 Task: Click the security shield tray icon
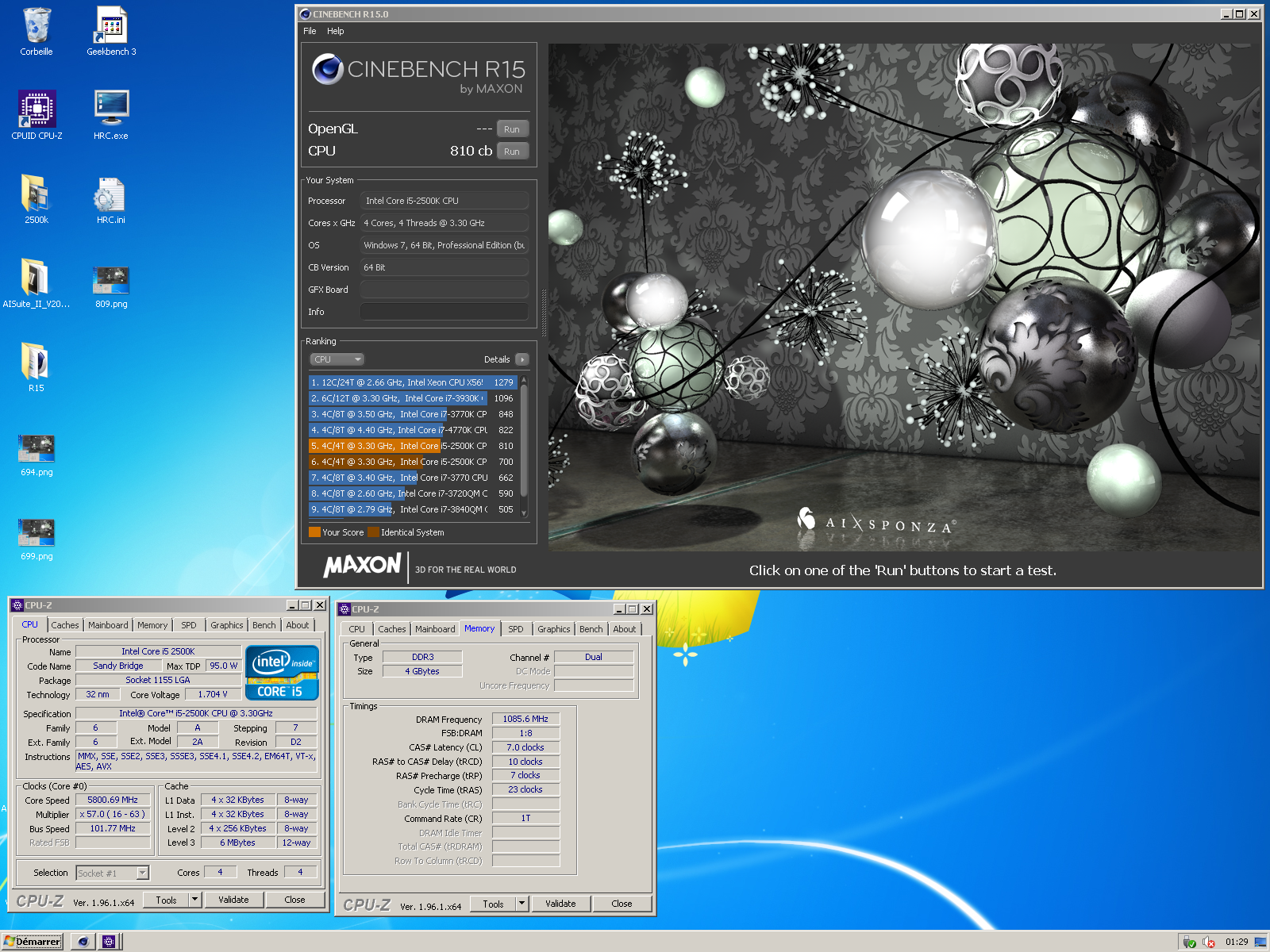(1189, 942)
